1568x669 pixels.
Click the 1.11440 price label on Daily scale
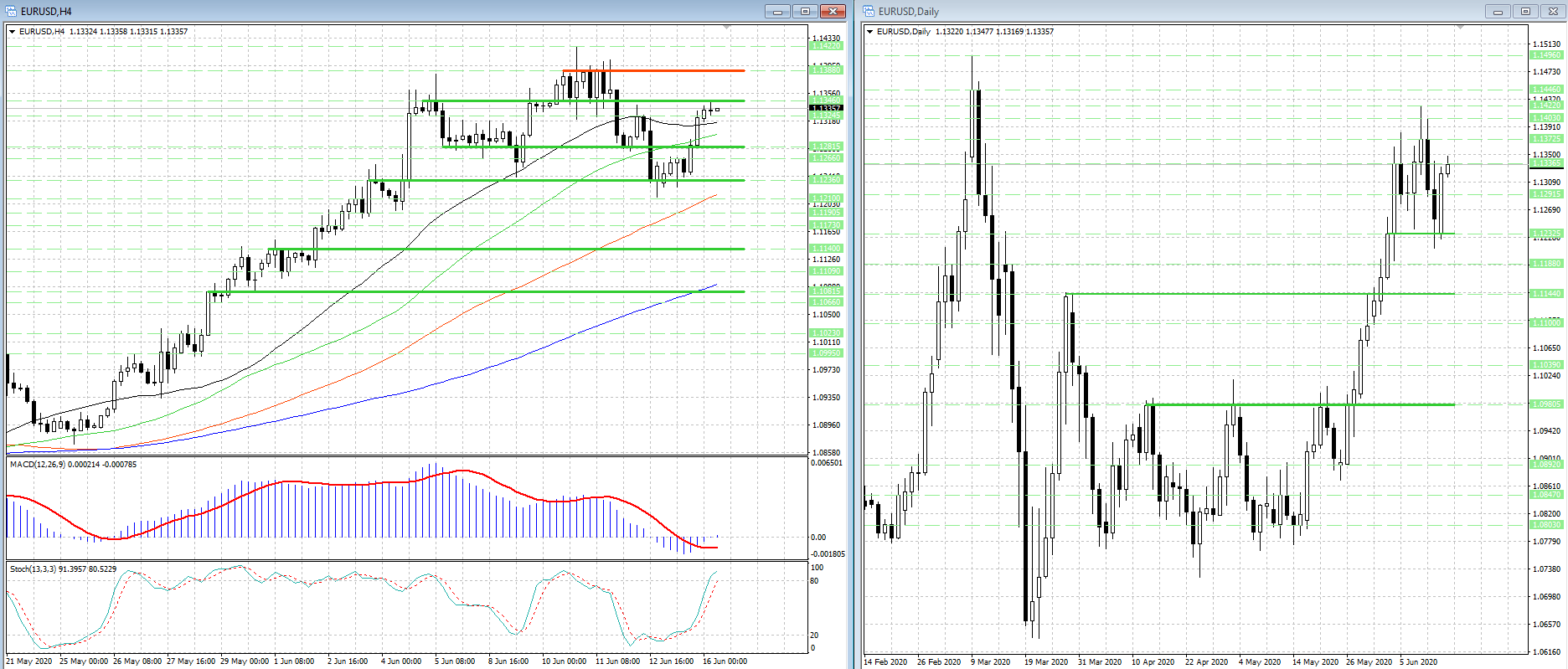(1546, 294)
